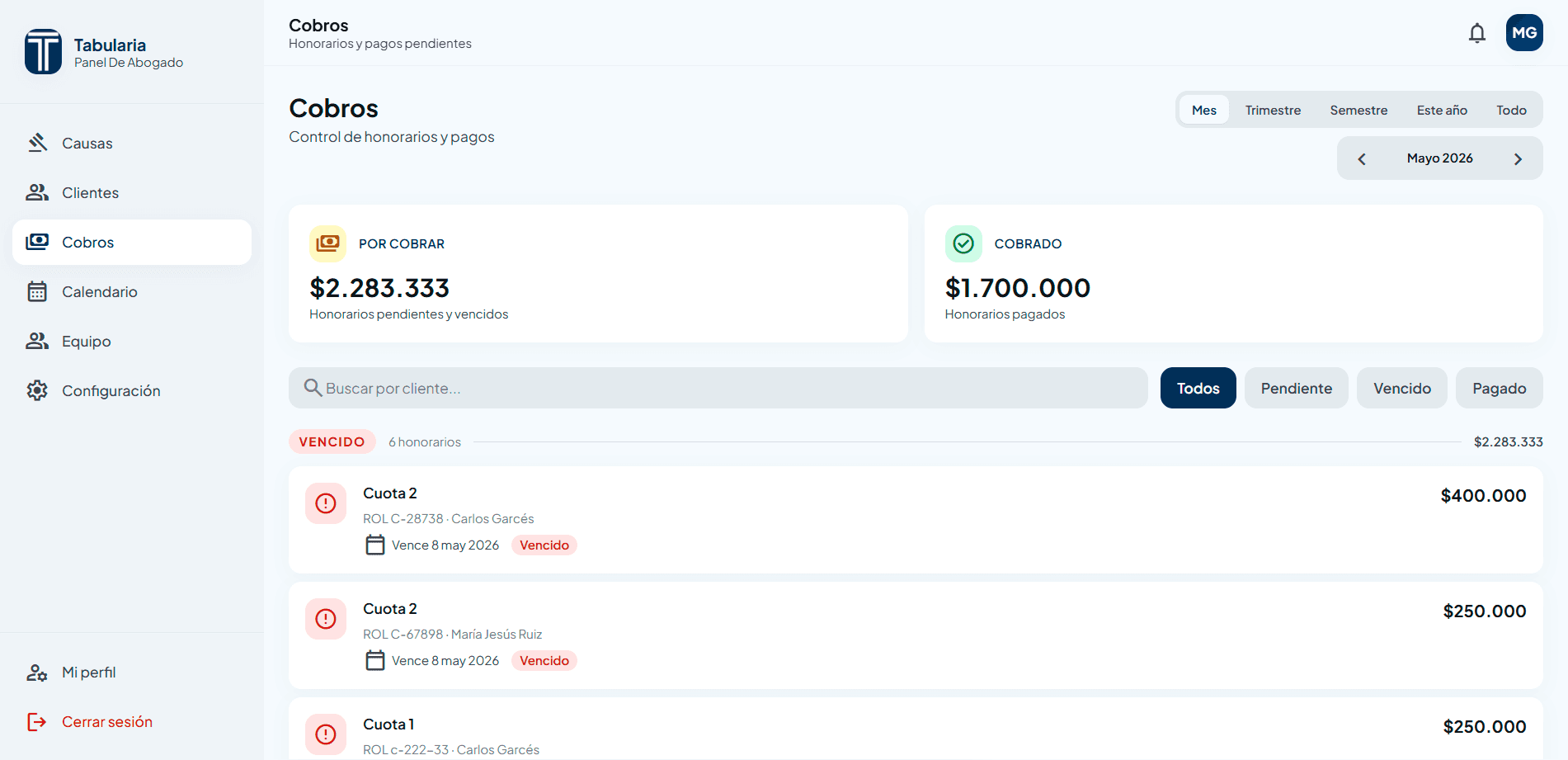Image resolution: width=1568 pixels, height=760 pixels.
Task: Click the Cobrado amount $1.700.000
Action: point(1018,288)
